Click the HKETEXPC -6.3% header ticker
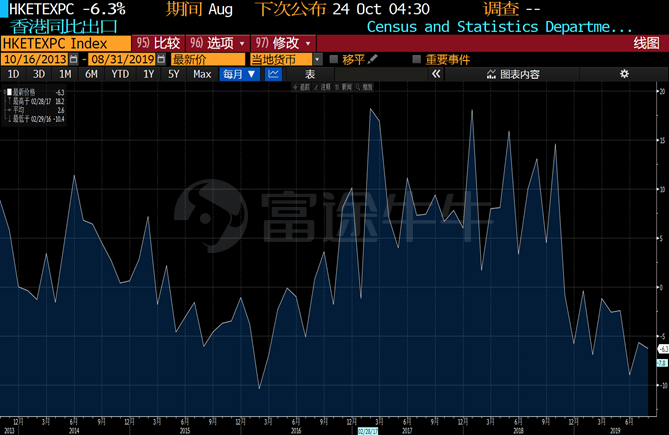 tap(67, 9)
